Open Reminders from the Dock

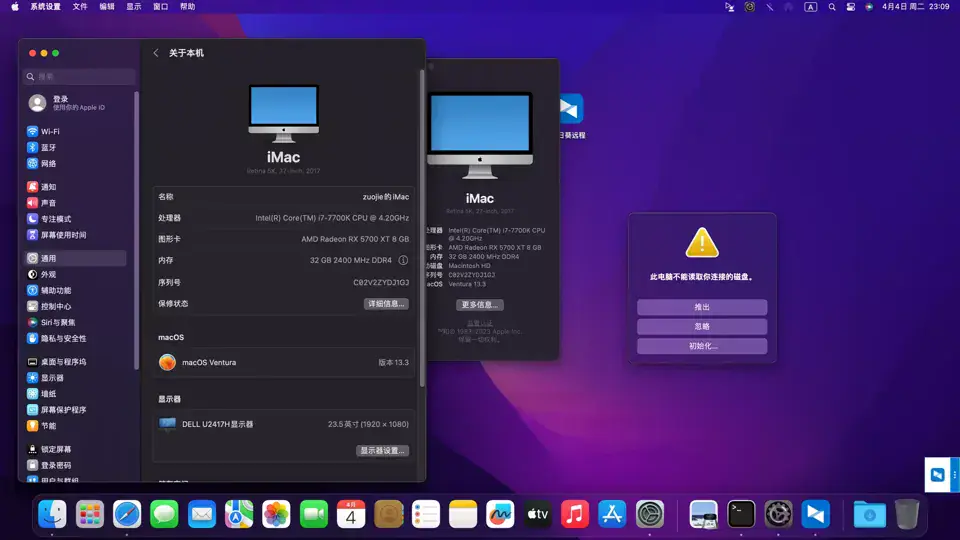[426, 514]
